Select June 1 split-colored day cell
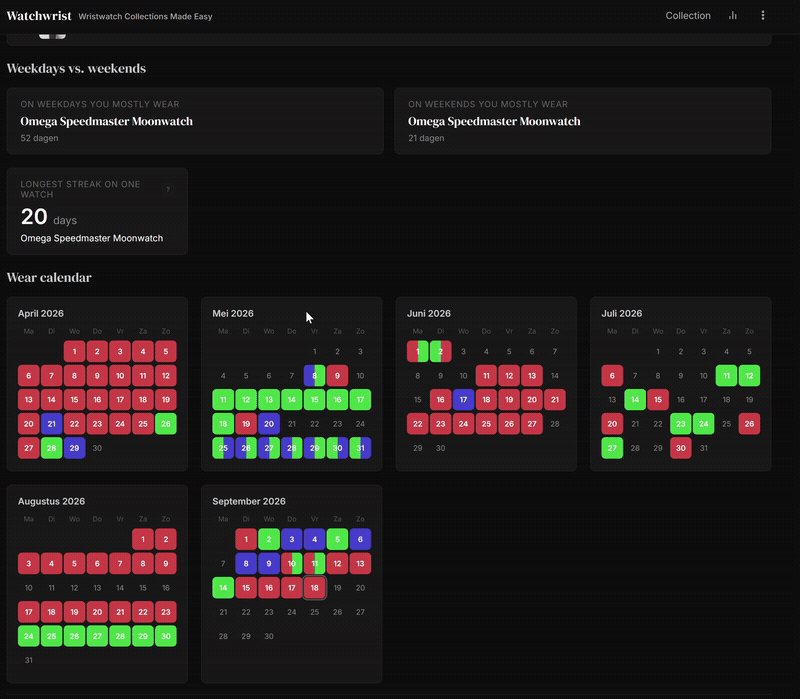800x699 pixels. tap(417, 351)
